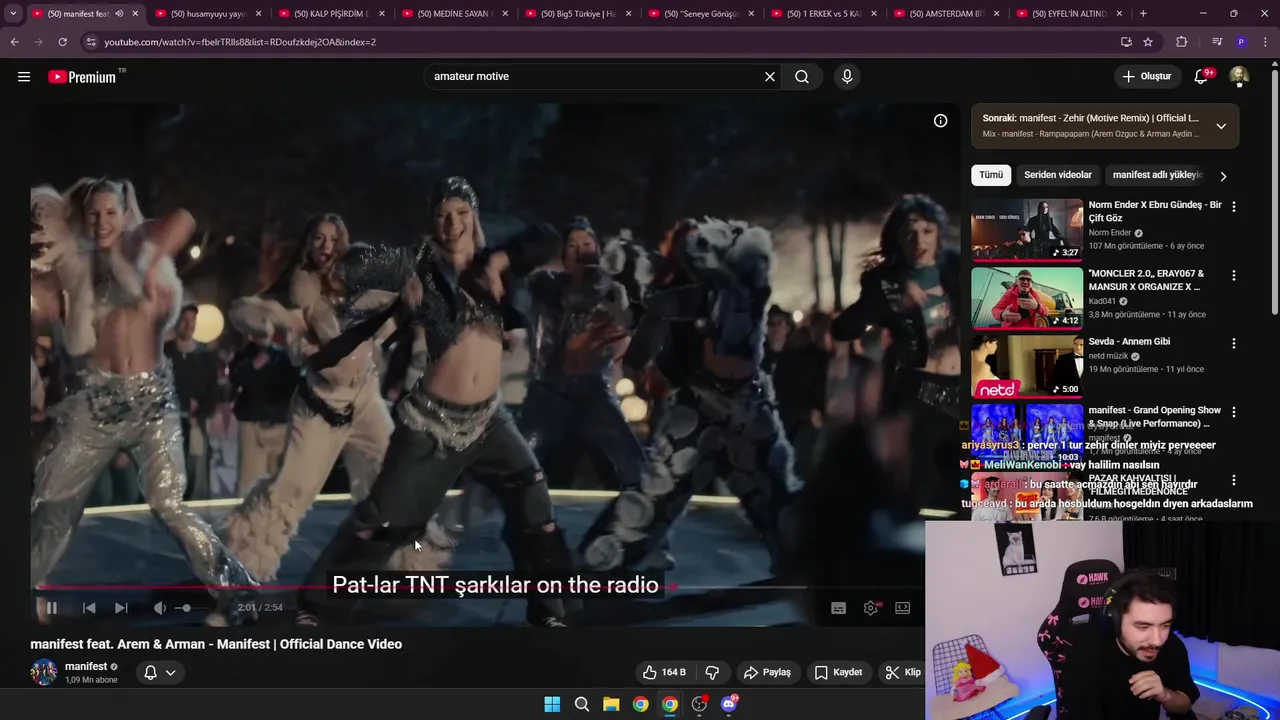1280x720 pixels.
Task: Open Chrome three-dot menu
Action: click(x=1265, y=42)
